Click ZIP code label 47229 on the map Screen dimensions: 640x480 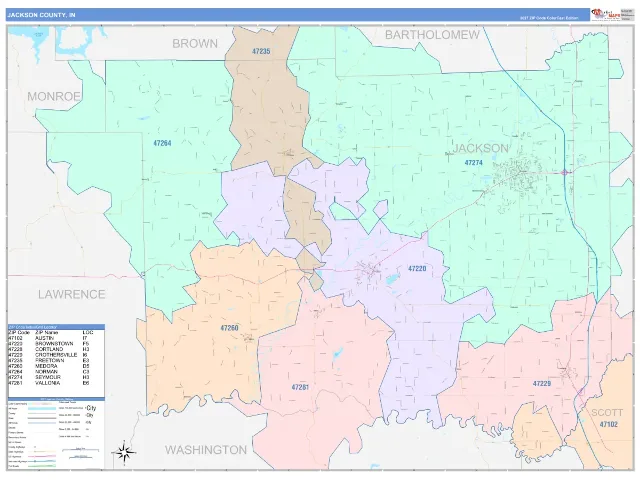point(542,384)
